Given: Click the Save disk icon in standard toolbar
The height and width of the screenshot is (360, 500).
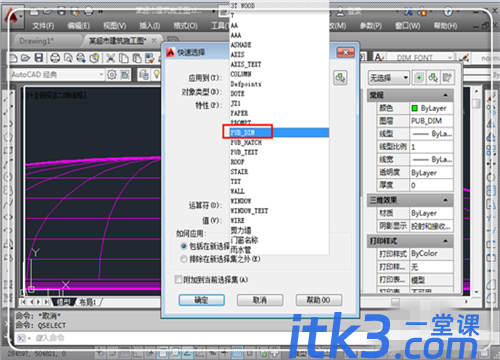Looking at the screenshot, I should (x=39, y=58).
